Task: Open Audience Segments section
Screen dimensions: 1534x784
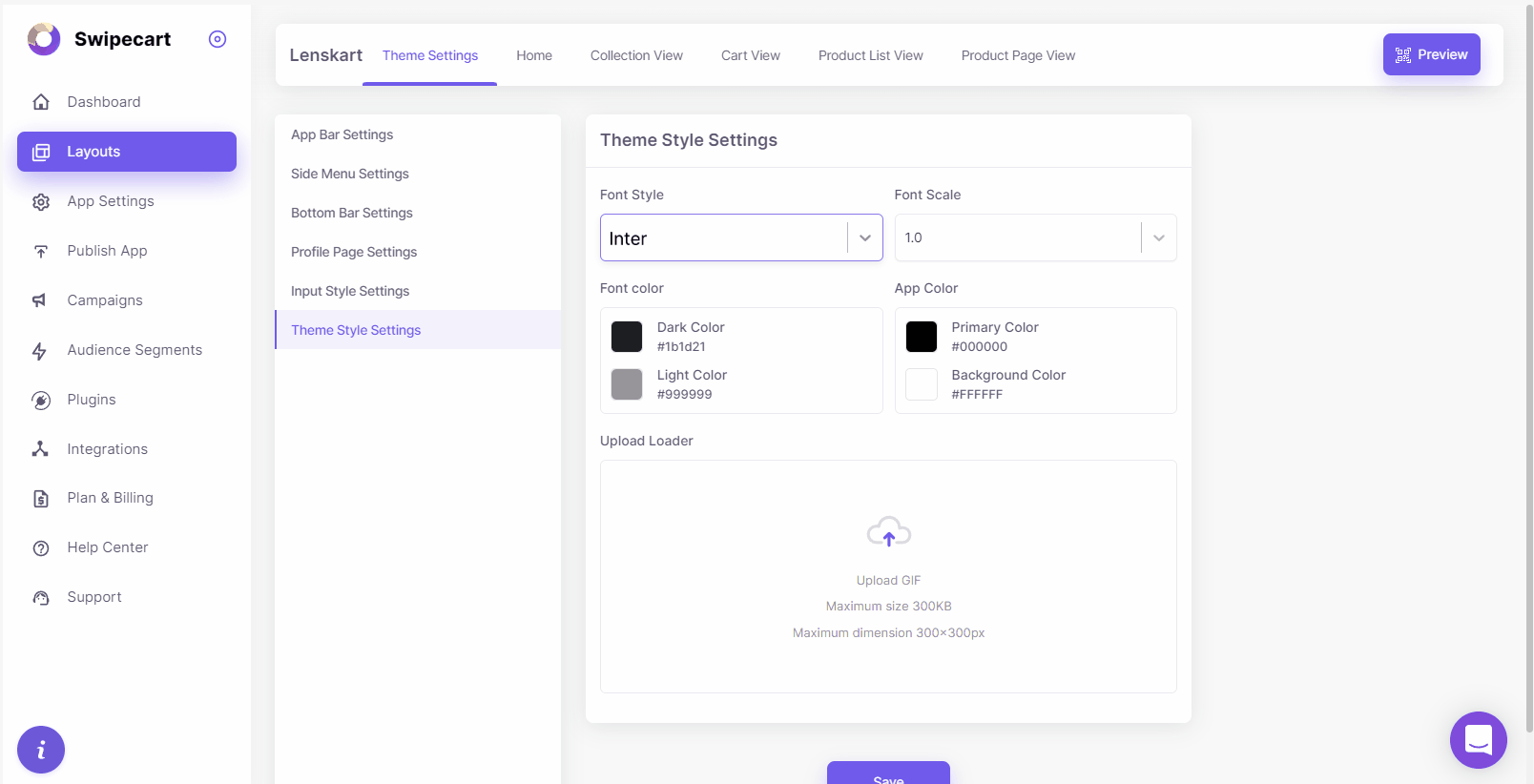Action: click(x=127, y=350)
